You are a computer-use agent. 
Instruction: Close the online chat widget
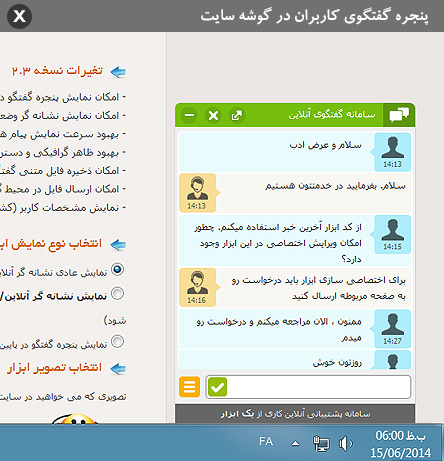[x=213, y=115]
